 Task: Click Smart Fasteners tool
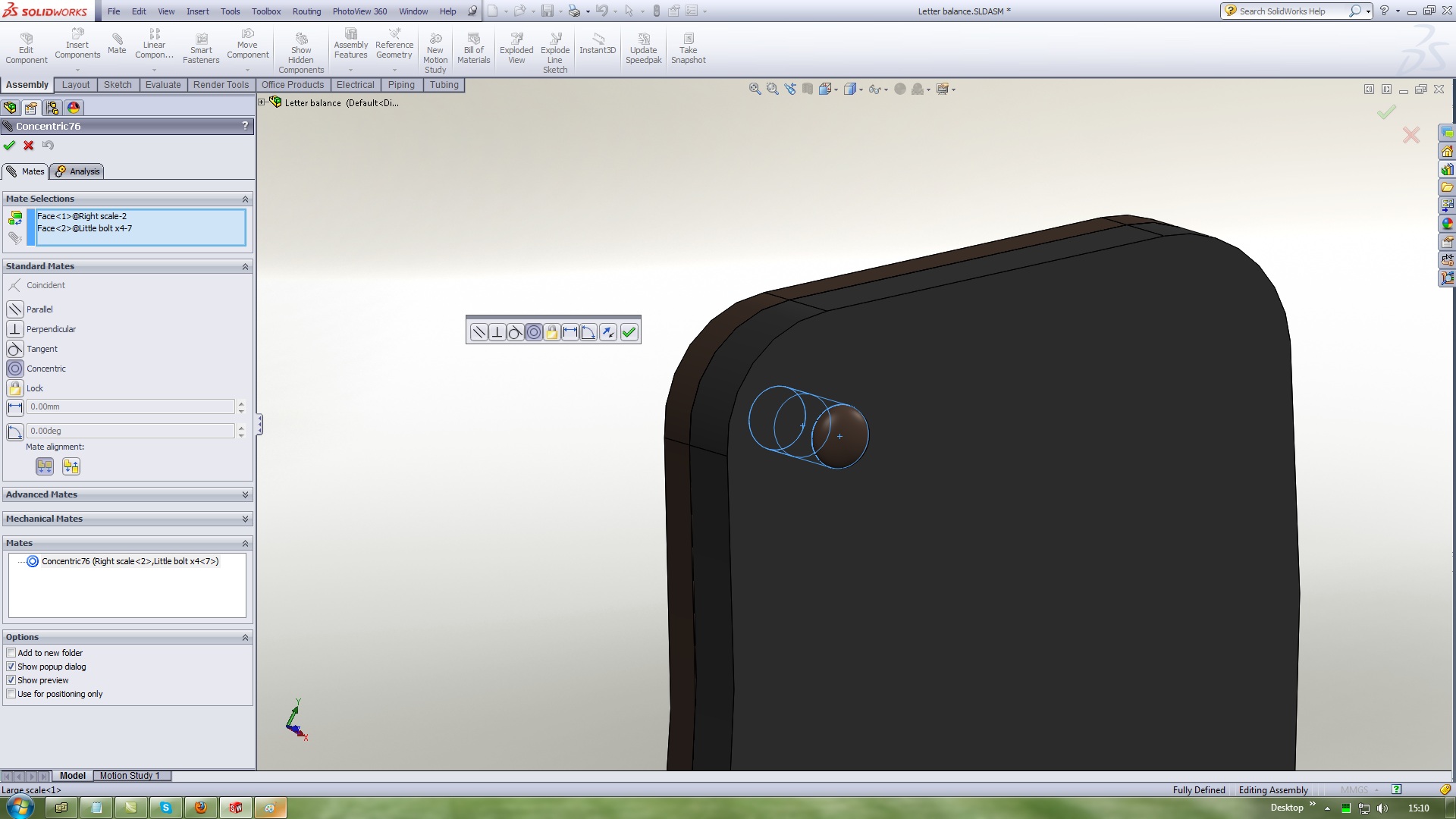[201, 49]
